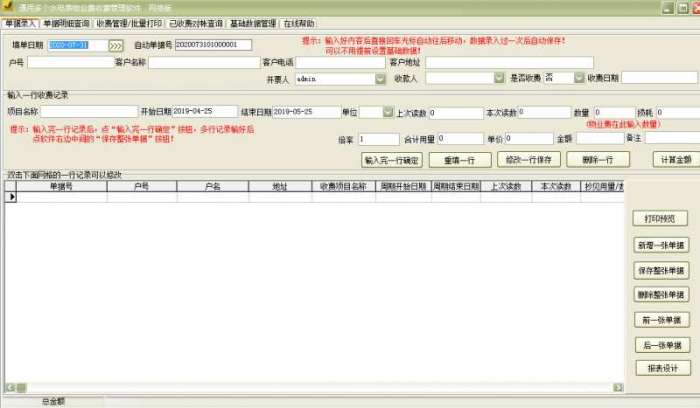Click the 客户名称 input field

204,62
